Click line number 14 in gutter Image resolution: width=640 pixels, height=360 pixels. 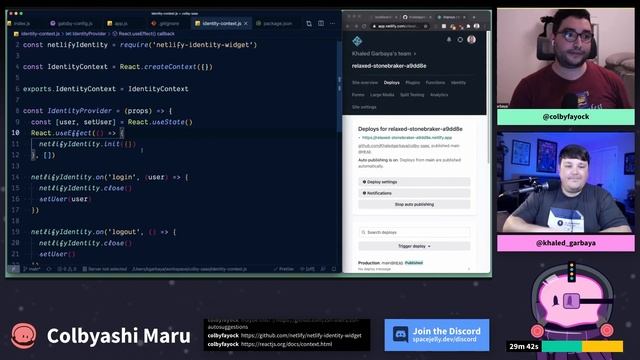16,177
